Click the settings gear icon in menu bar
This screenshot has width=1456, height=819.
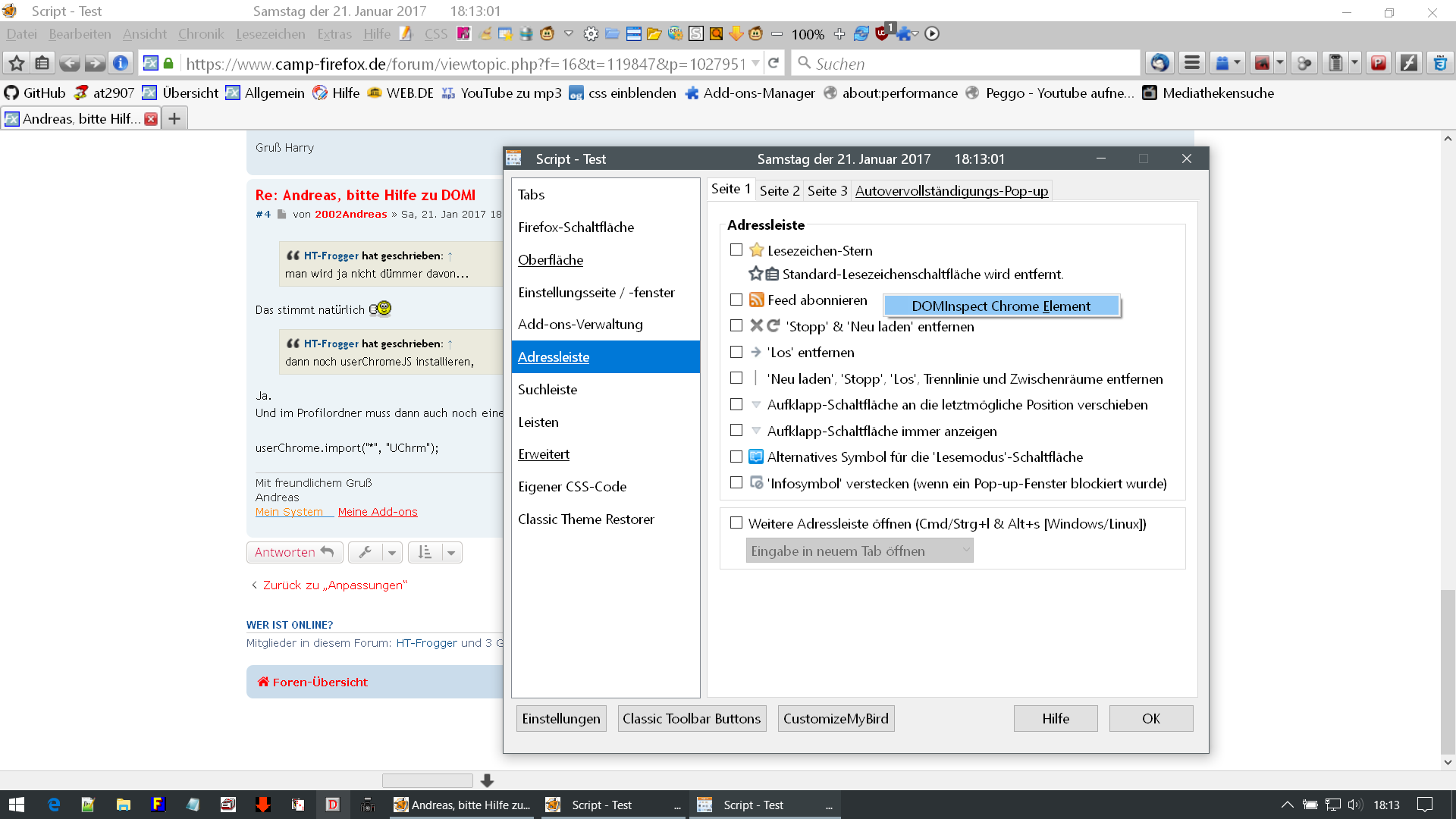[x=591, y=34]
